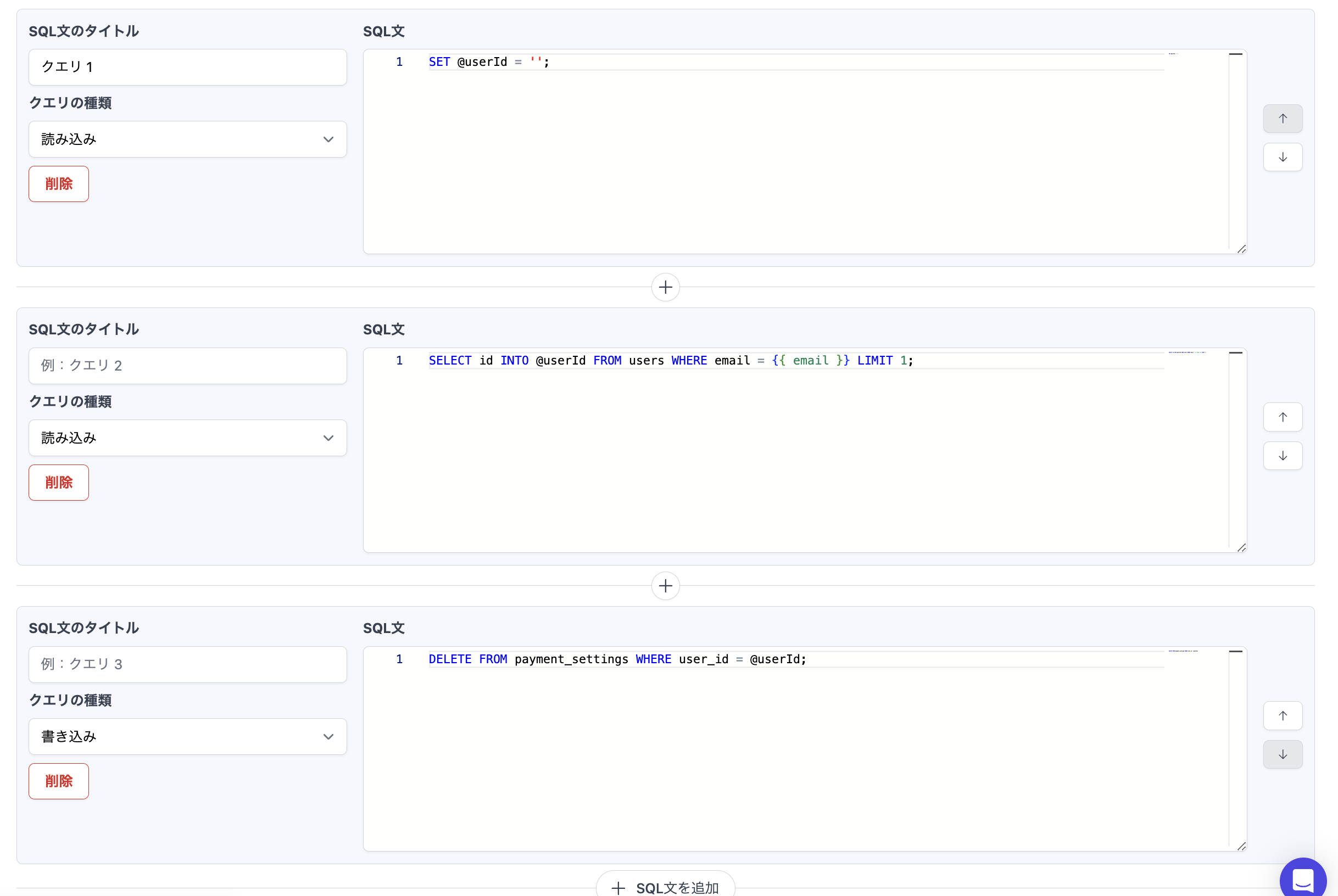Insert SQL block after first query via plus
This screenshot has height=896, width=1338.
tap(665, 288)
